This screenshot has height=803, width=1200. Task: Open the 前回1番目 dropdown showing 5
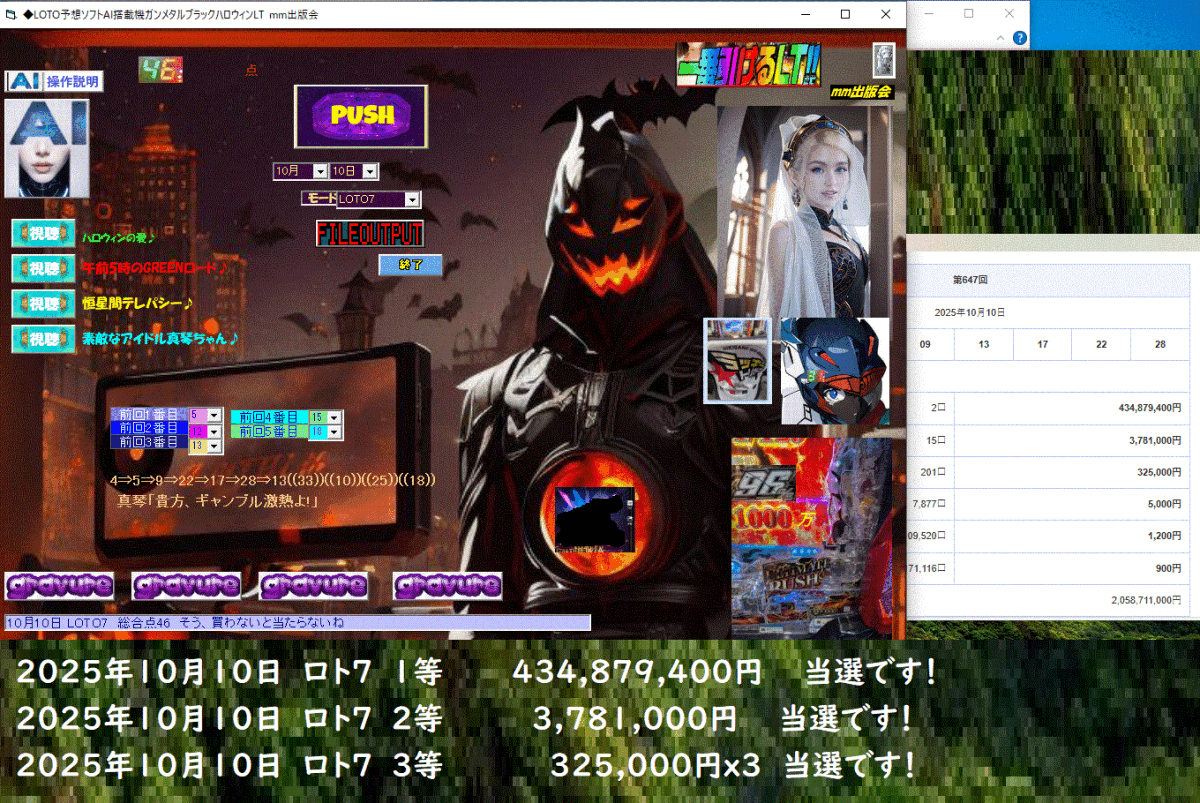tap(213, 415)
